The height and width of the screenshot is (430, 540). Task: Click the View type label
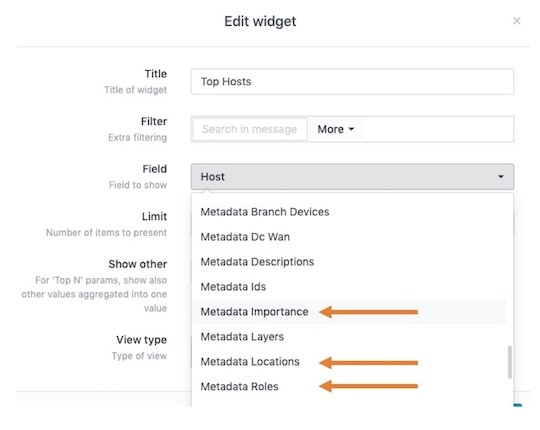pyautogui.click(x=142, y=340)
